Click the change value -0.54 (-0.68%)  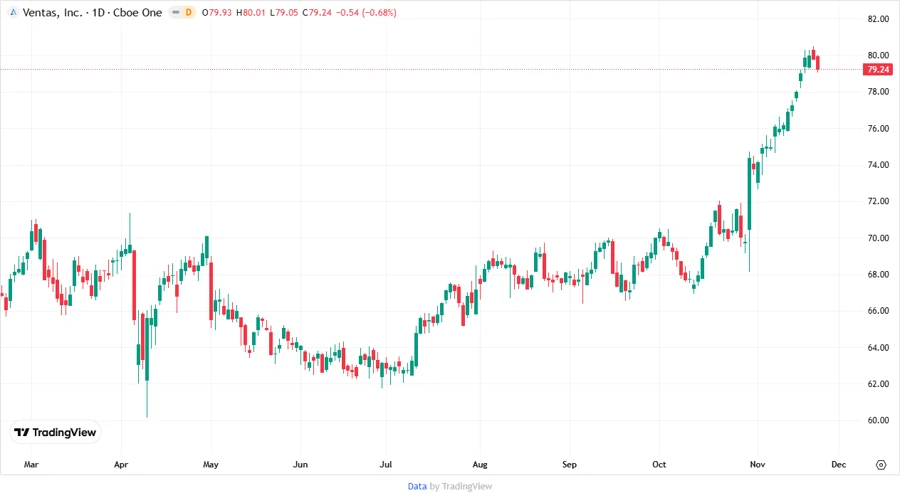coord(366,12)
